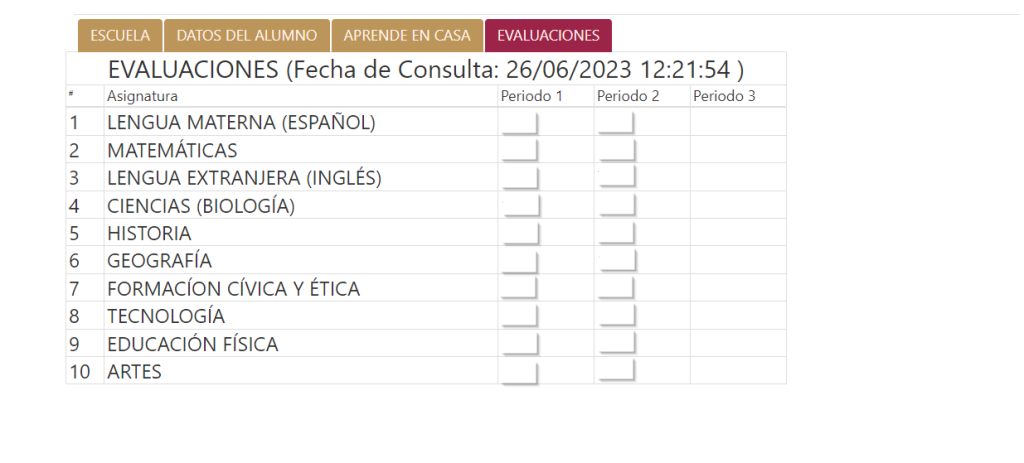1024x463 pixels.
Task: Switch to DATOS DEL ALUMNO tab
Action: coord(246,36)
